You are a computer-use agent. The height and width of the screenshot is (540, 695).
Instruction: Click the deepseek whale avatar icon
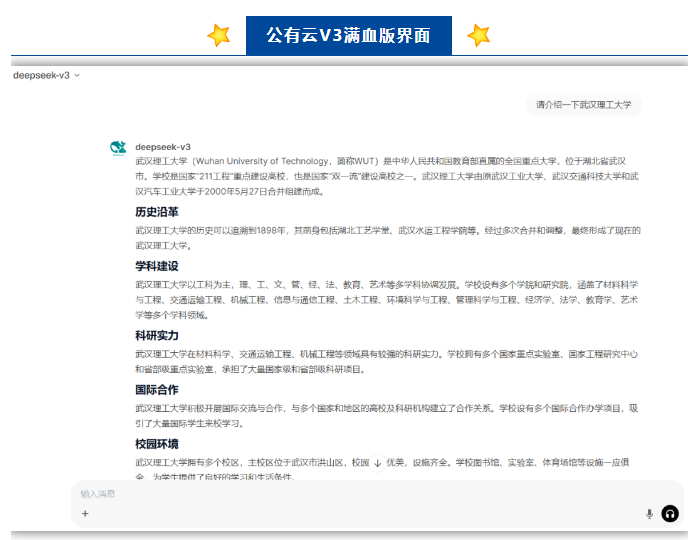[x=118, y=148]
